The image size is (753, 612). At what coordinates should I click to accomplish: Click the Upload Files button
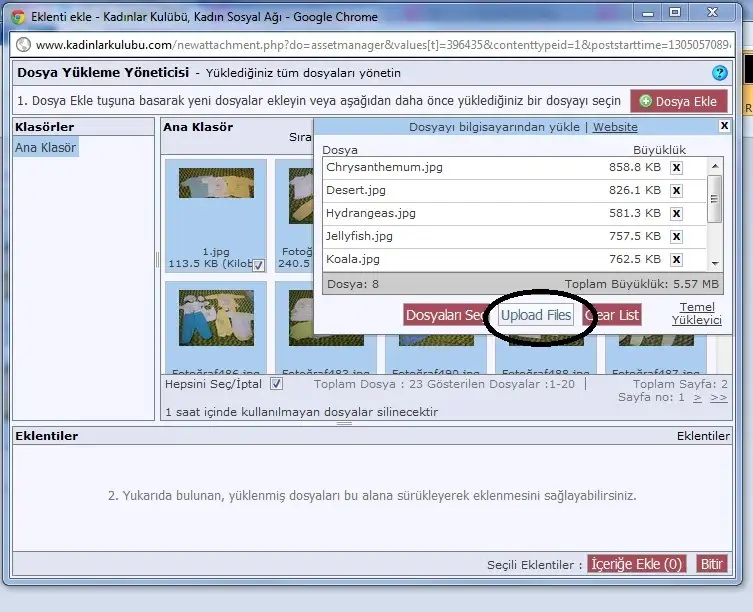pos(536,315)
